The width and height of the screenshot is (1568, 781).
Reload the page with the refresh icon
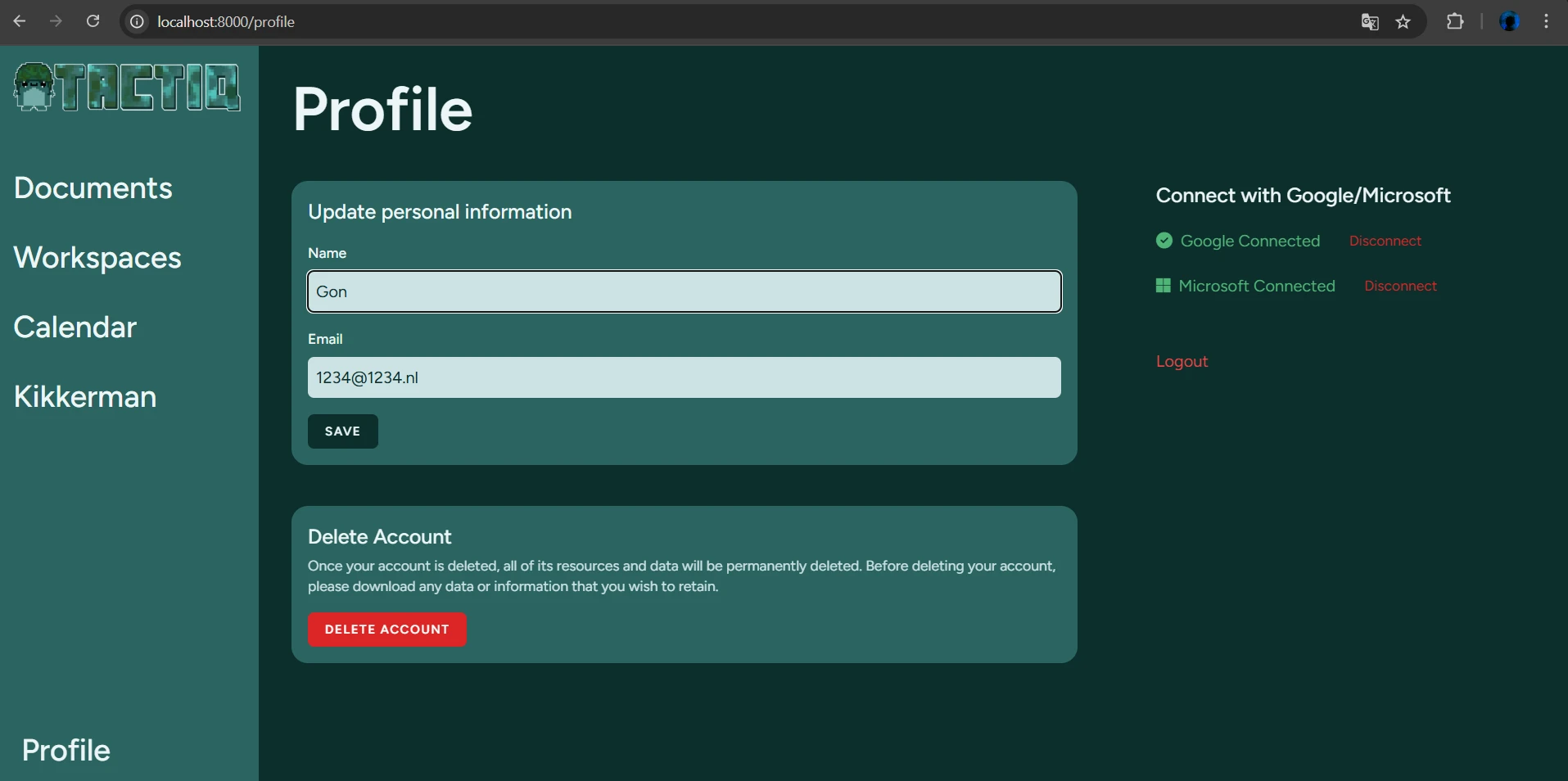[x=93, y=20]
